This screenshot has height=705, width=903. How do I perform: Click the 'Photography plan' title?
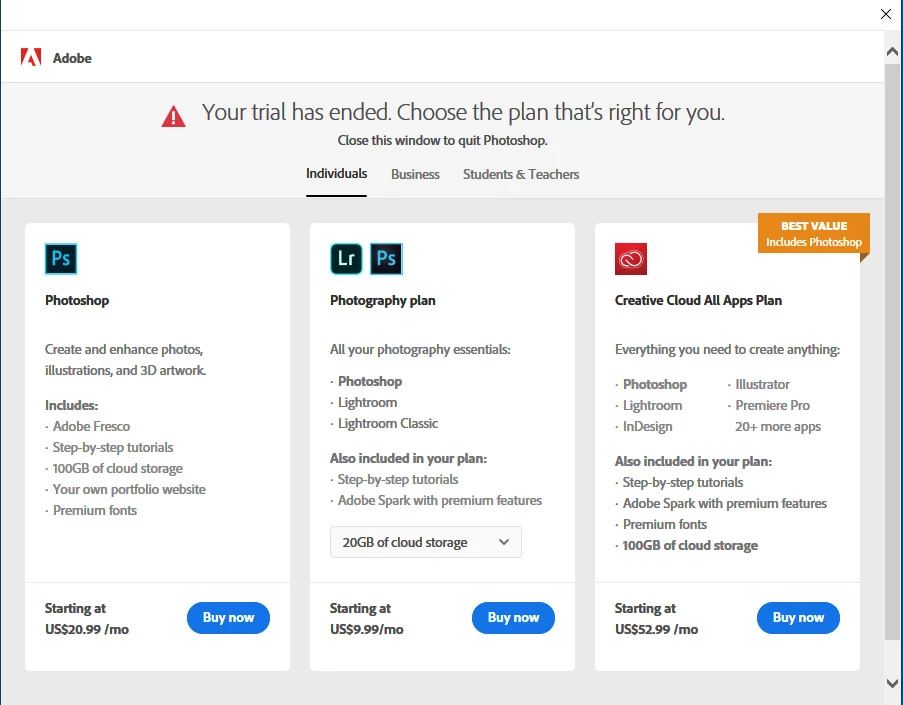click(x=382, y=300)
